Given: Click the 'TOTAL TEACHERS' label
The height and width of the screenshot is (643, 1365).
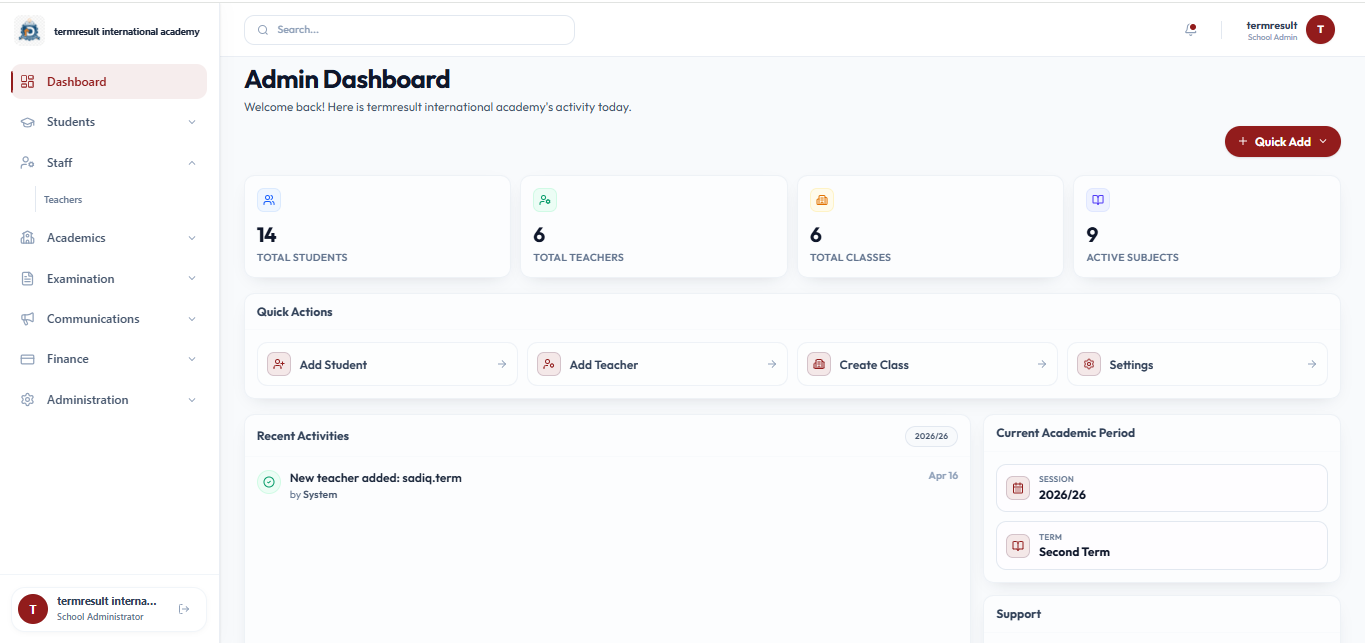Looking at the screenshot, I should (578, 257).
